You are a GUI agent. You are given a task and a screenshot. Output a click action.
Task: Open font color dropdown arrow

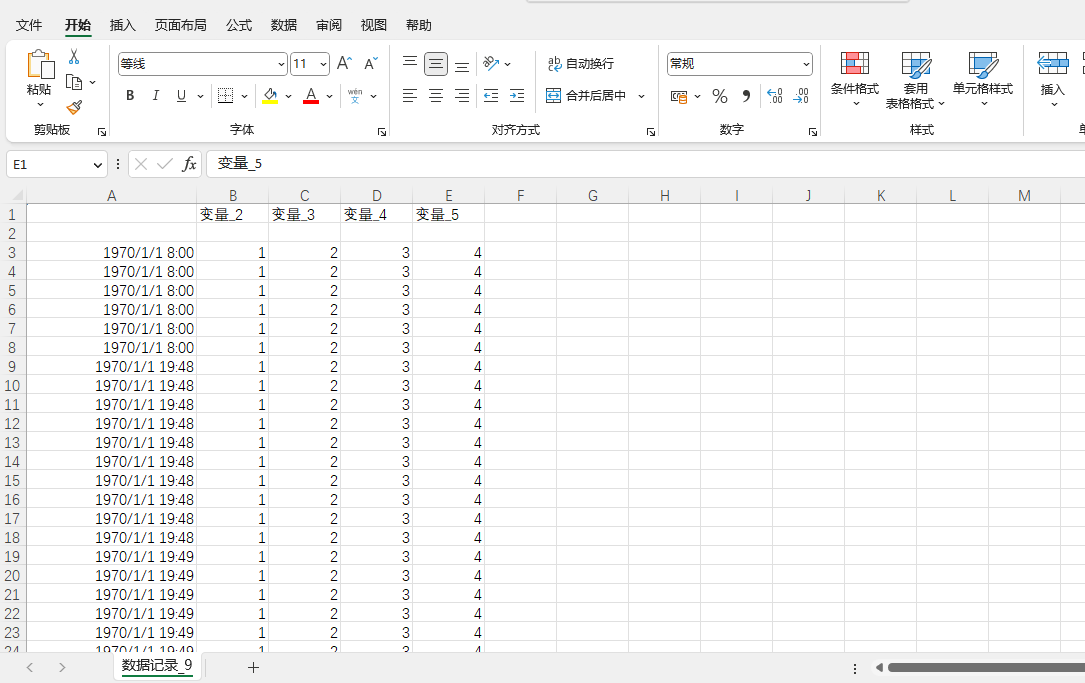[x=329, y=96]
